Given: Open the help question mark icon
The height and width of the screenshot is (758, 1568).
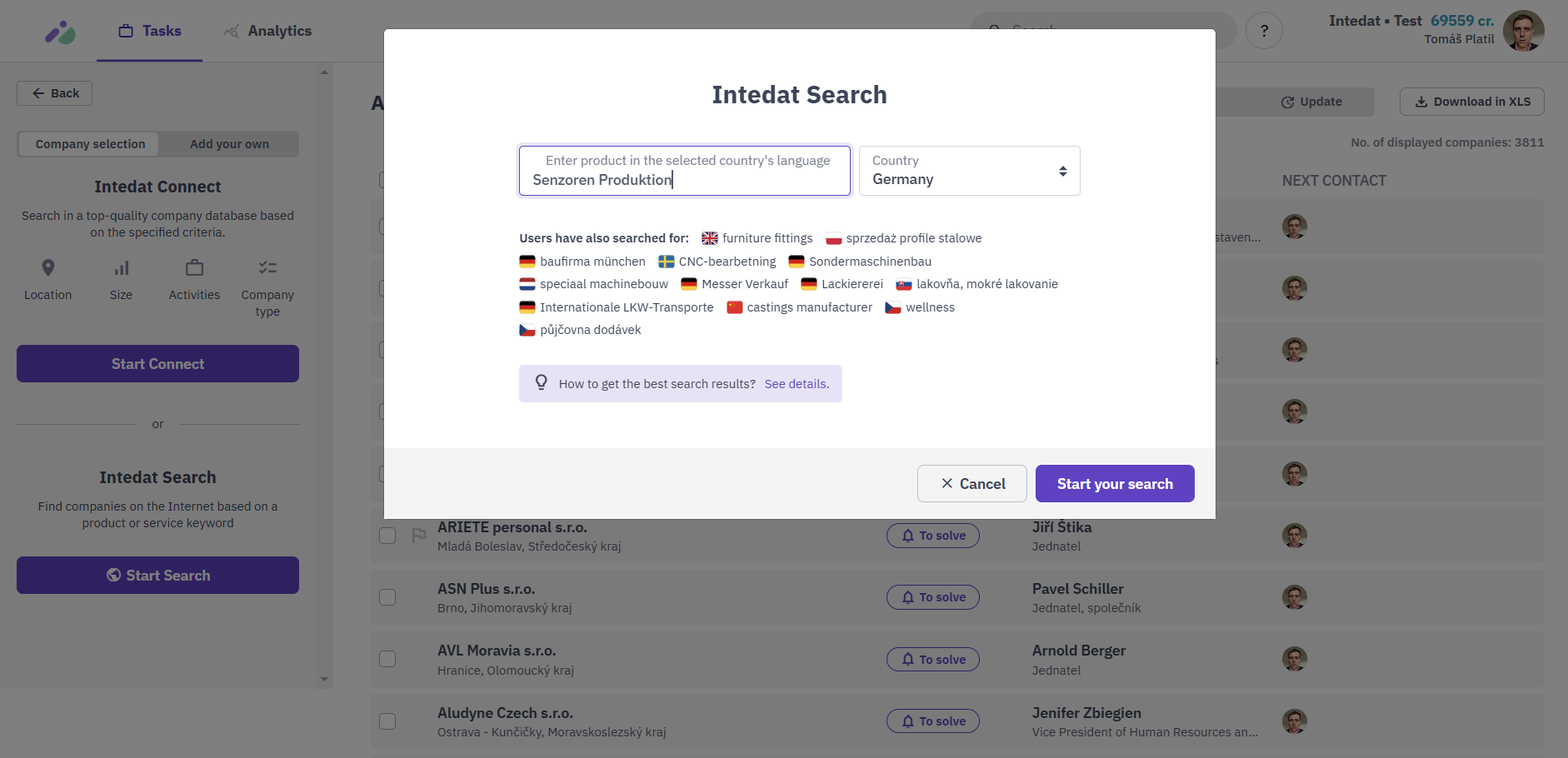Looking at the screenshot, I should click(1264, 31).
